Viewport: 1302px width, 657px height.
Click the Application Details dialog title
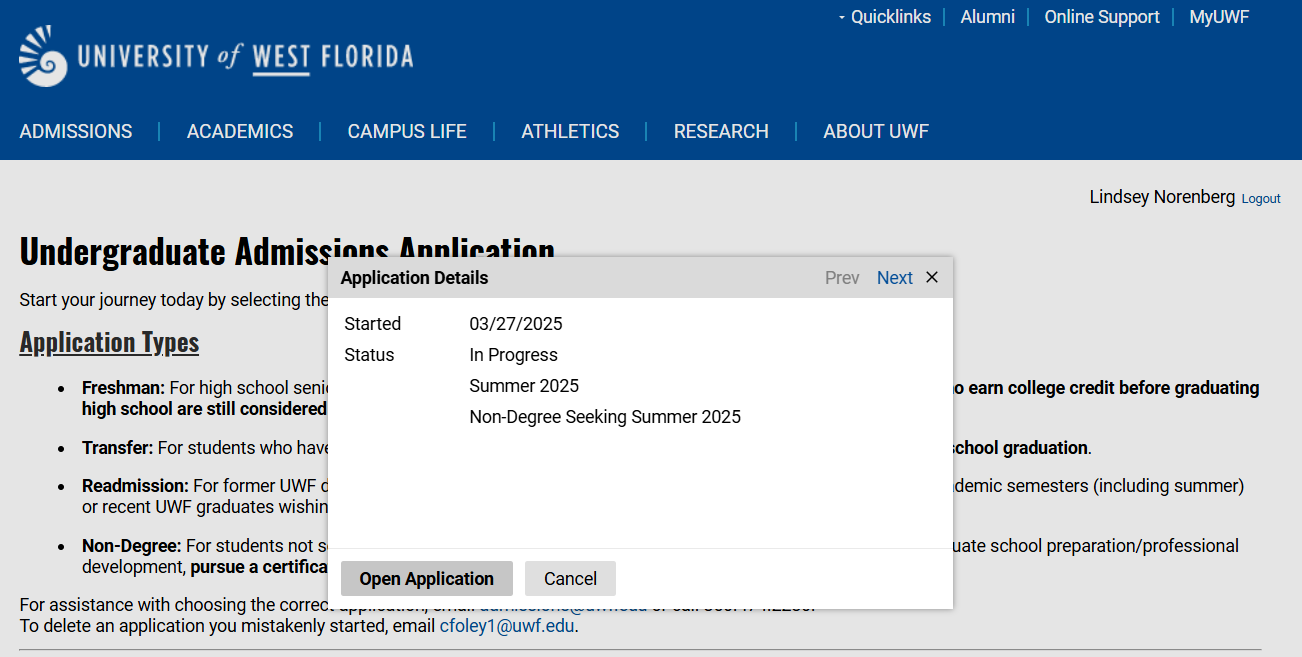(415, 278)
